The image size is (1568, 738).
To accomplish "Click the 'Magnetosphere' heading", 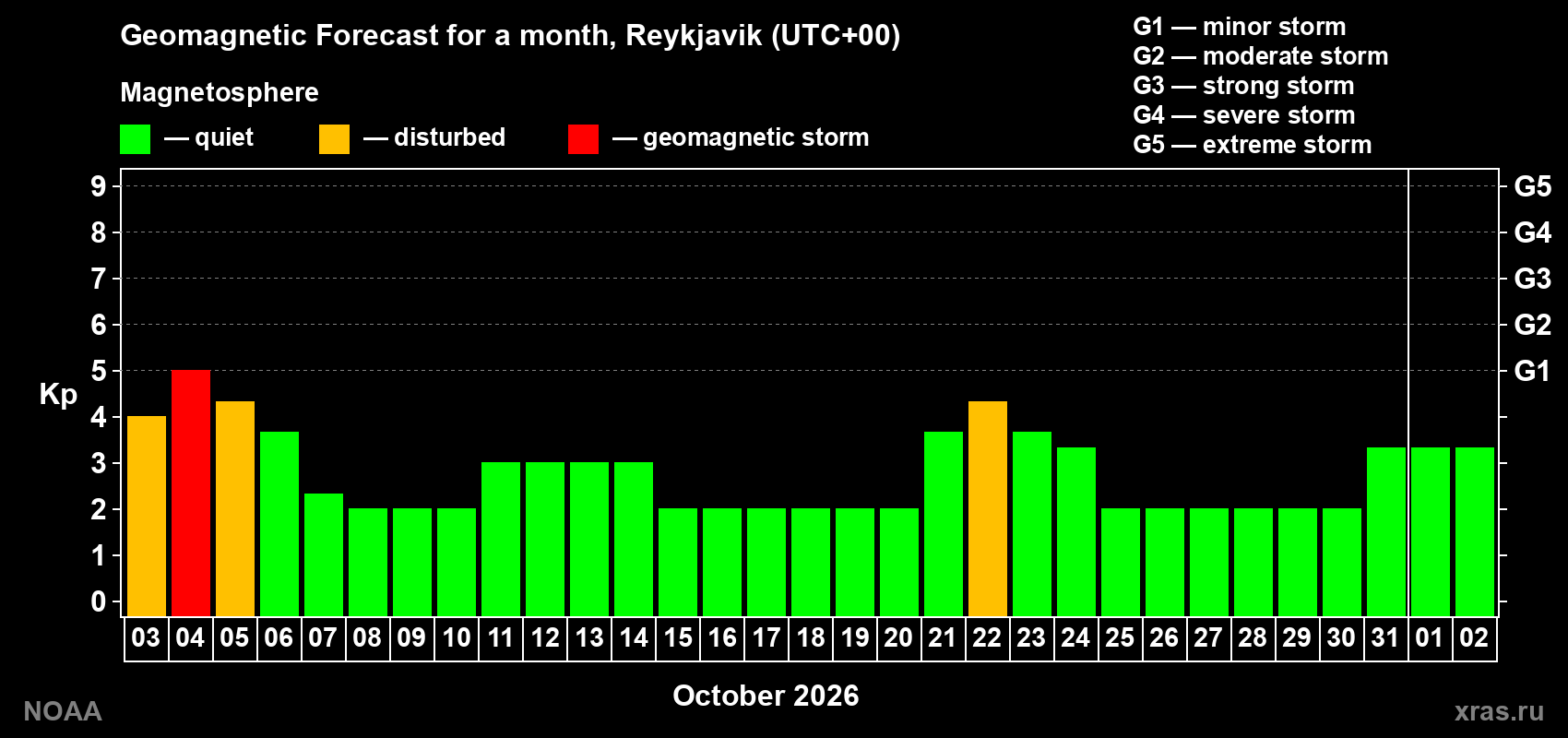I will tap(220, 92).
